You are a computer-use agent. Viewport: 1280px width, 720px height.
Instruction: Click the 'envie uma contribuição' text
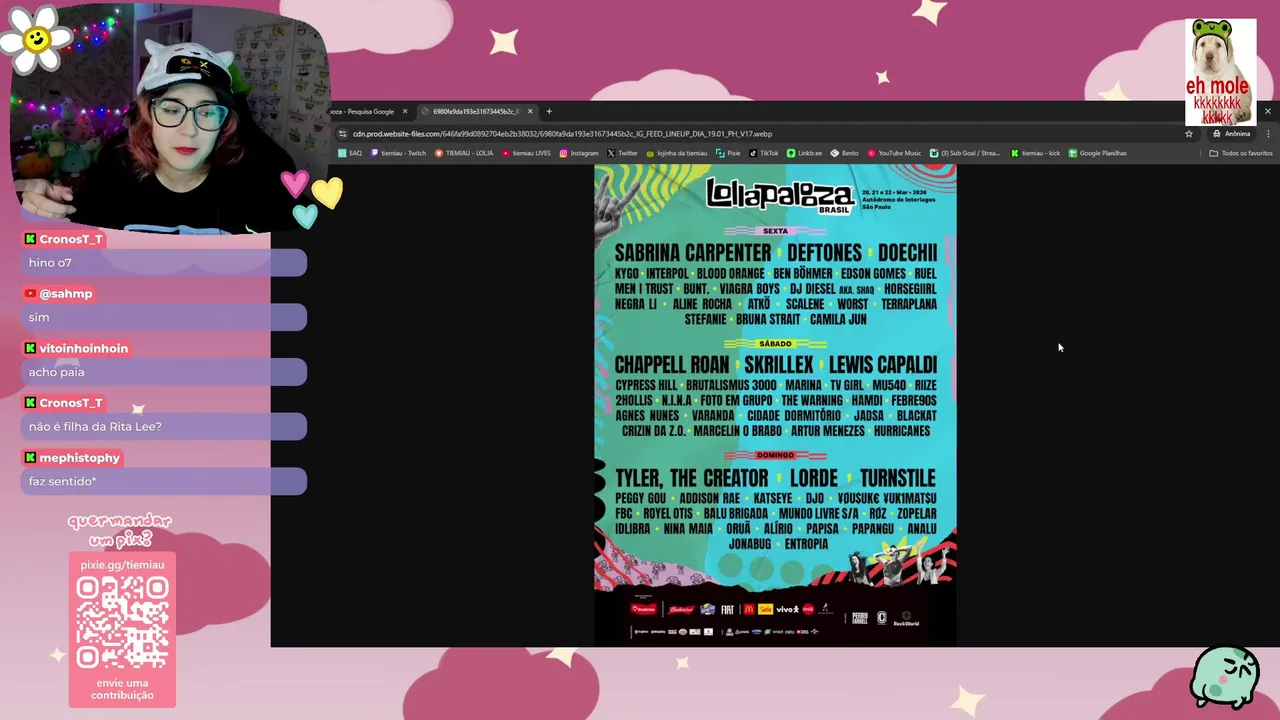pos(122,689)
